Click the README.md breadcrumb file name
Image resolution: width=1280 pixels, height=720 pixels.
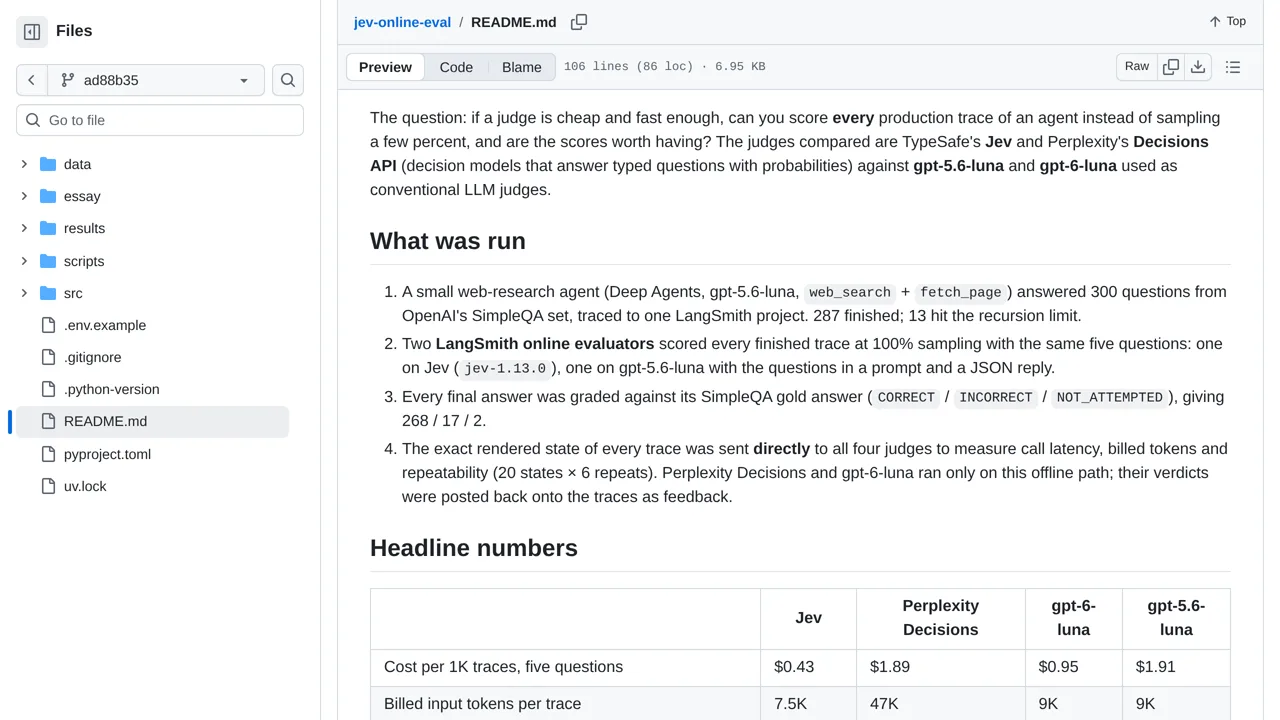(513, 22)
